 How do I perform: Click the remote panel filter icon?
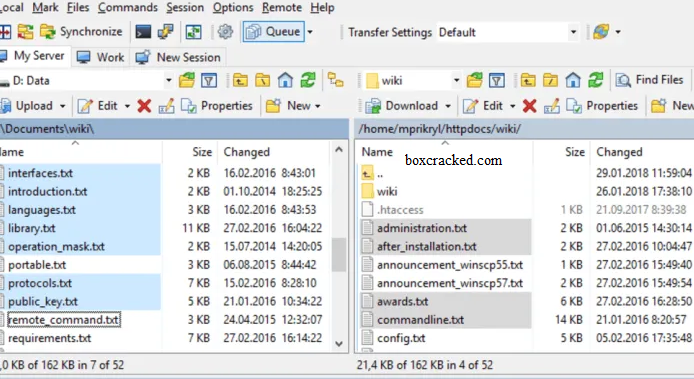[497, 81]
